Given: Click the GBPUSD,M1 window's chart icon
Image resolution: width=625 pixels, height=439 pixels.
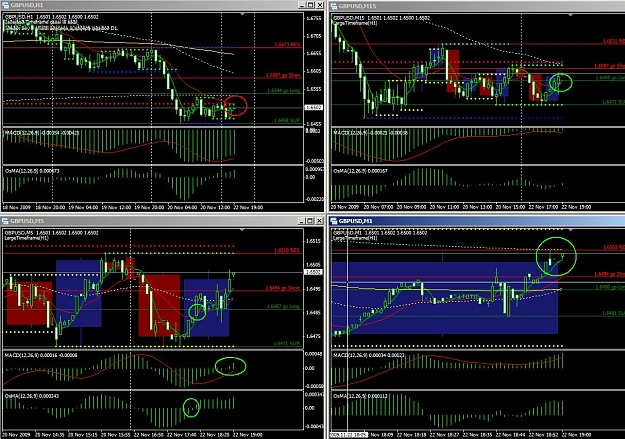Looking at the screenshot, I should (x=334, y=220).
